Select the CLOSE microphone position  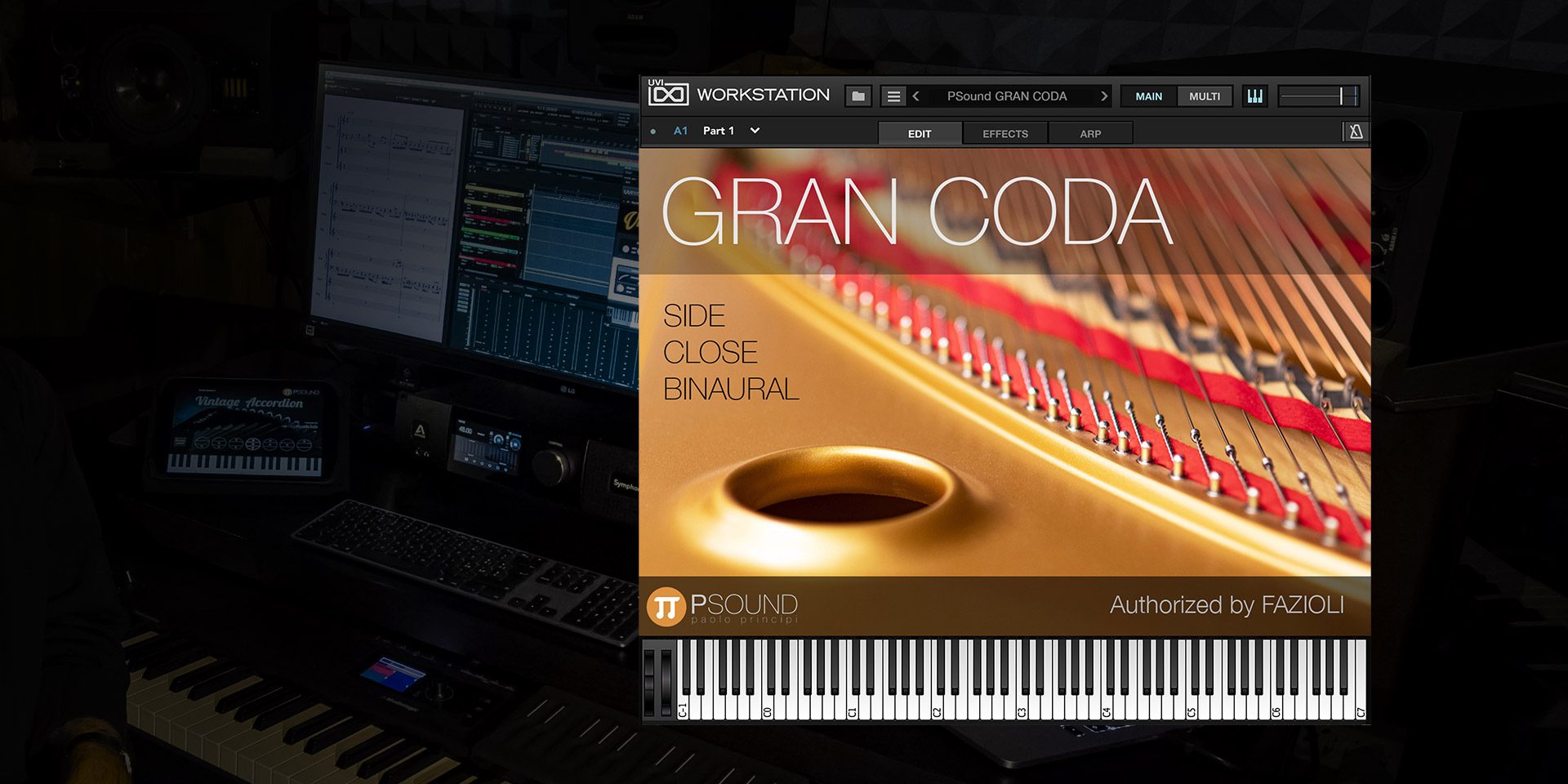(x=710, y=353)
